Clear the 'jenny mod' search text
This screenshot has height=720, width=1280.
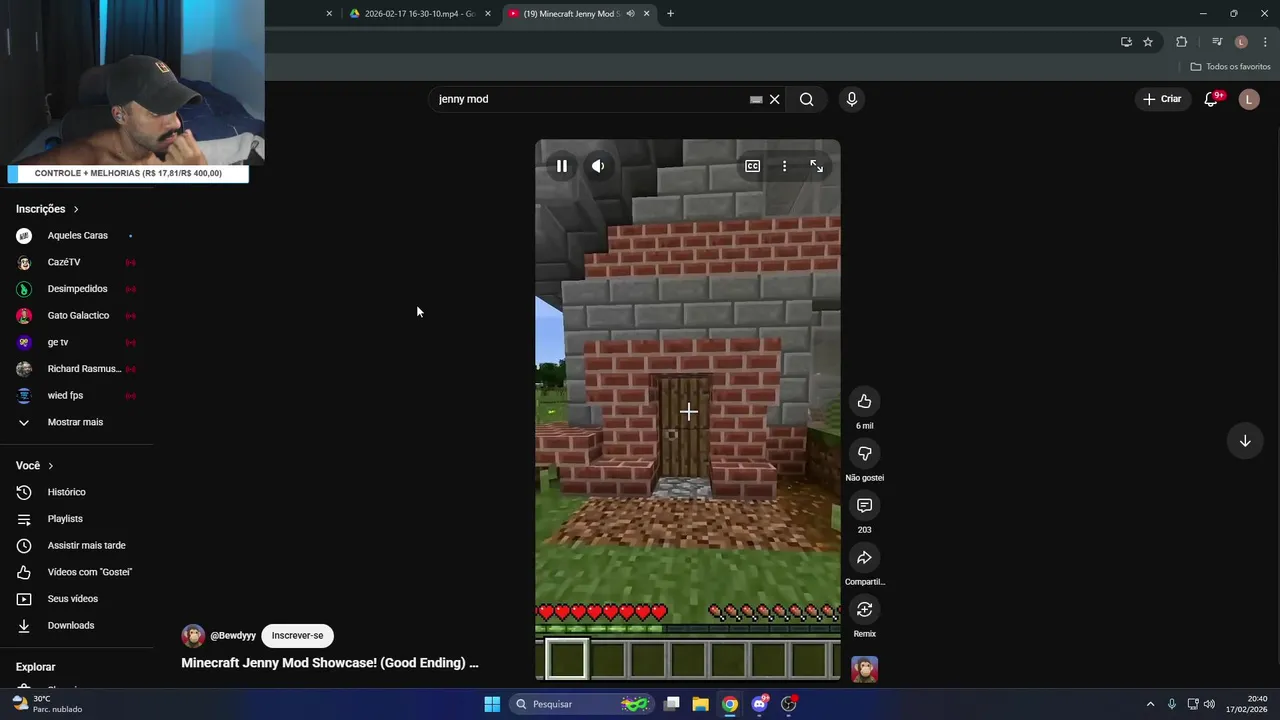click(x=774, y=99)
